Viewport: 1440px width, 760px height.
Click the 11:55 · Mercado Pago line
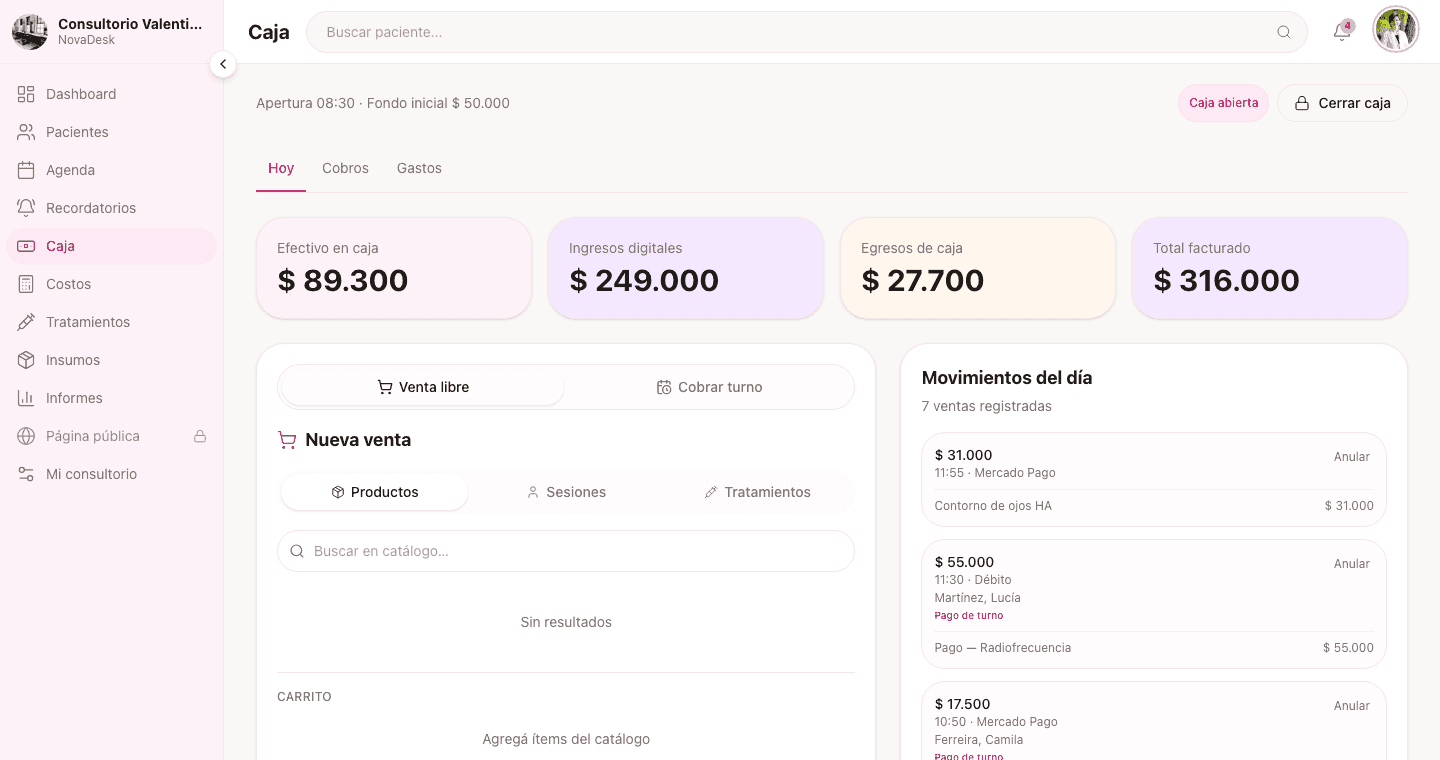[995, 473]
